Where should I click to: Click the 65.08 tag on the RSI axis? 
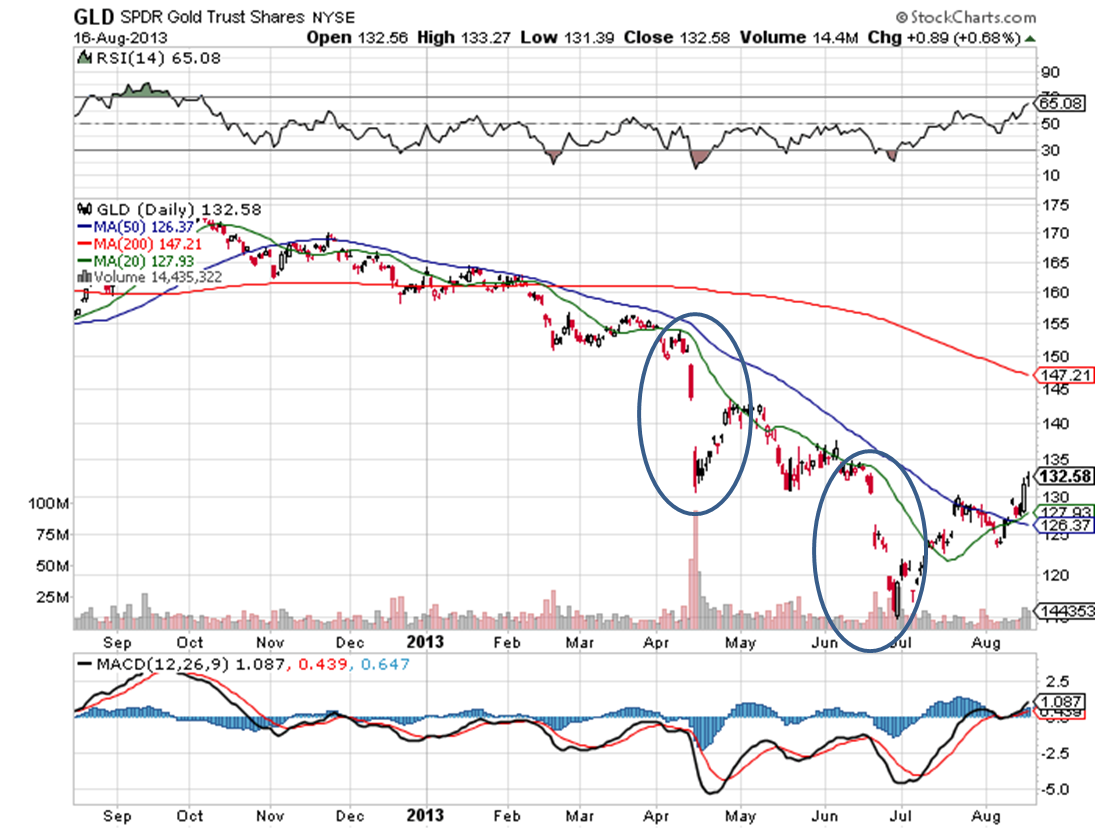pyautogui.click(x=1060, y=103)
